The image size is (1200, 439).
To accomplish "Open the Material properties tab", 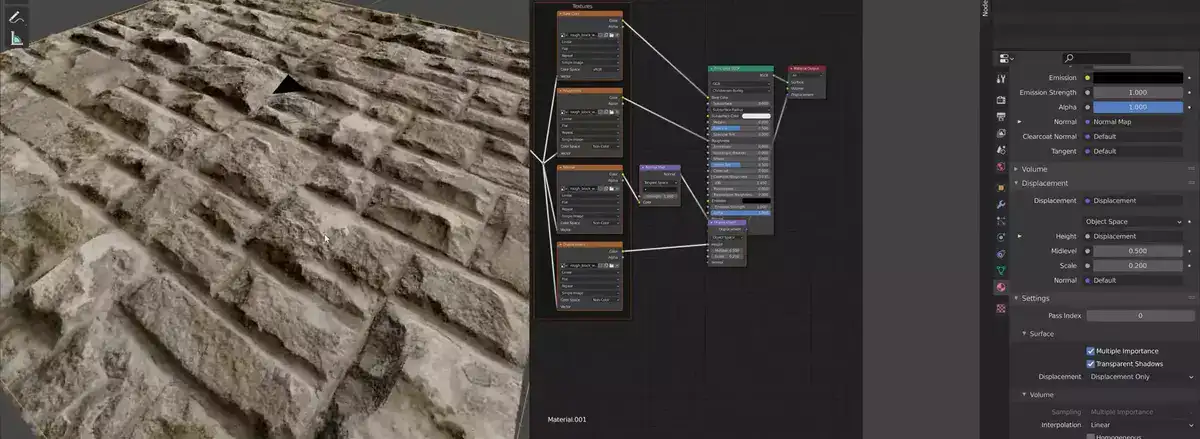I will [x=1001, y=287].
